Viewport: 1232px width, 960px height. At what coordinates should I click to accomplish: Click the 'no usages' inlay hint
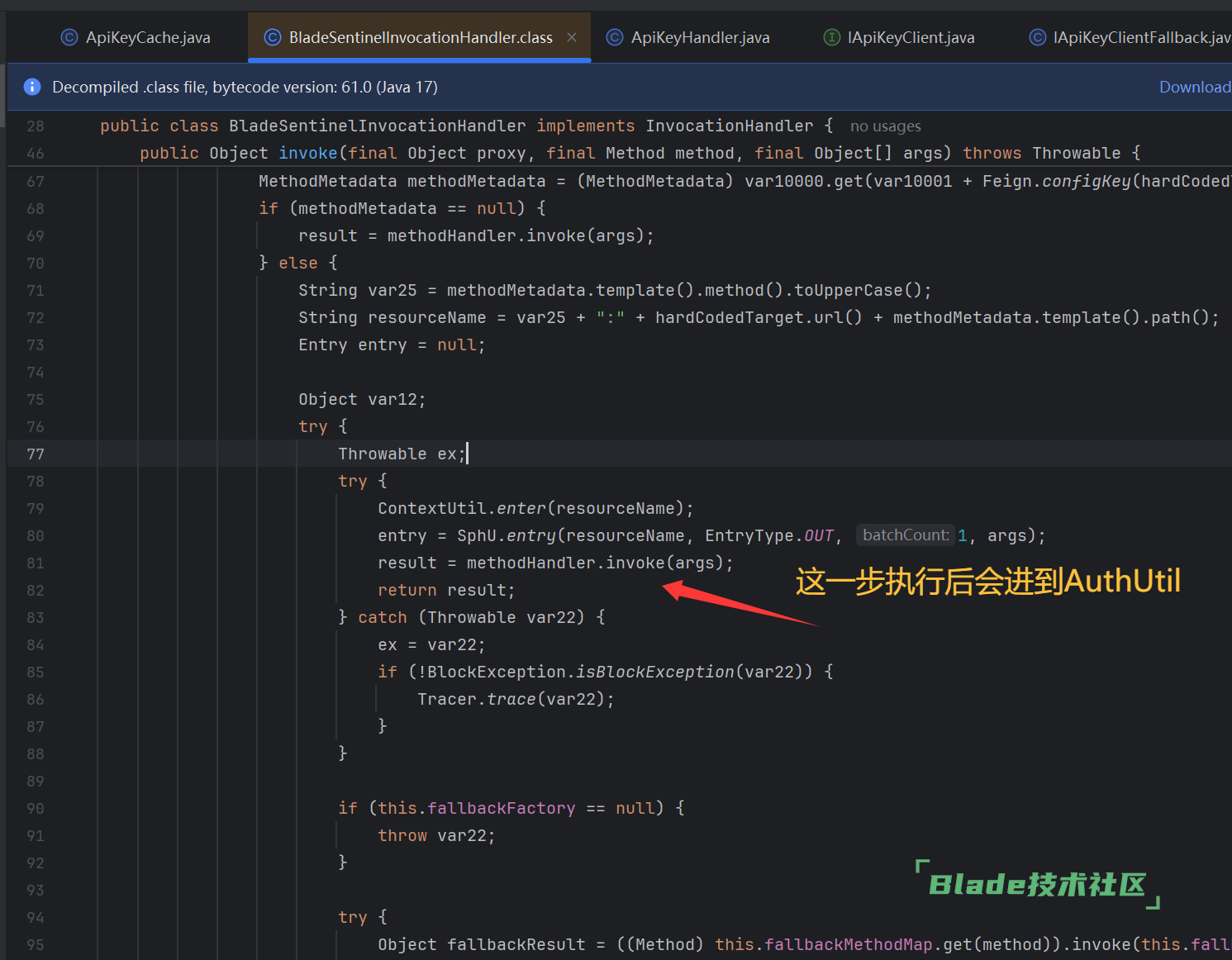[x=885, y=126]
